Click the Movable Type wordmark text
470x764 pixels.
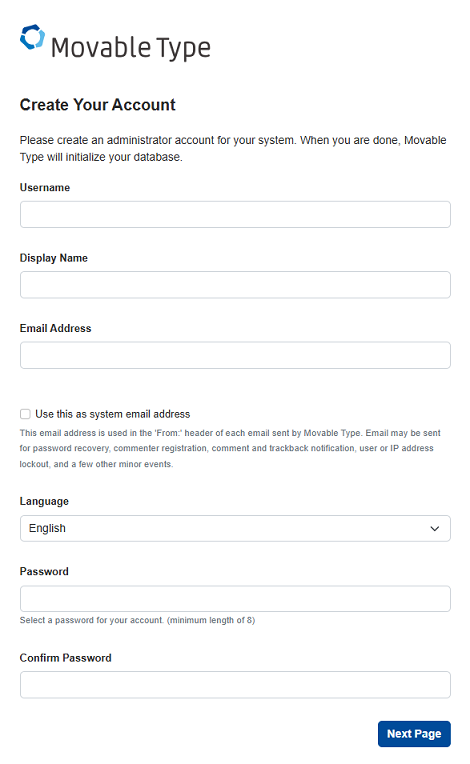[131, 48]
